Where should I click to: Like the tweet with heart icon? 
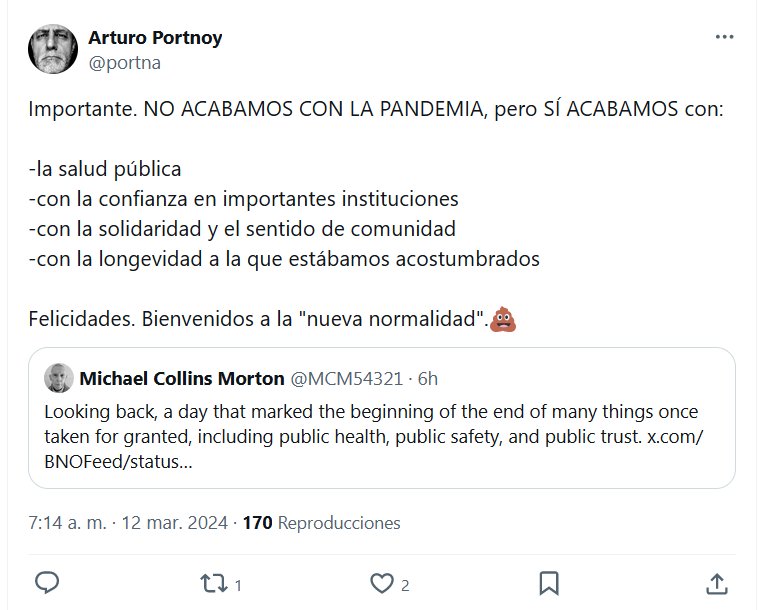click(x=381, y=583)
